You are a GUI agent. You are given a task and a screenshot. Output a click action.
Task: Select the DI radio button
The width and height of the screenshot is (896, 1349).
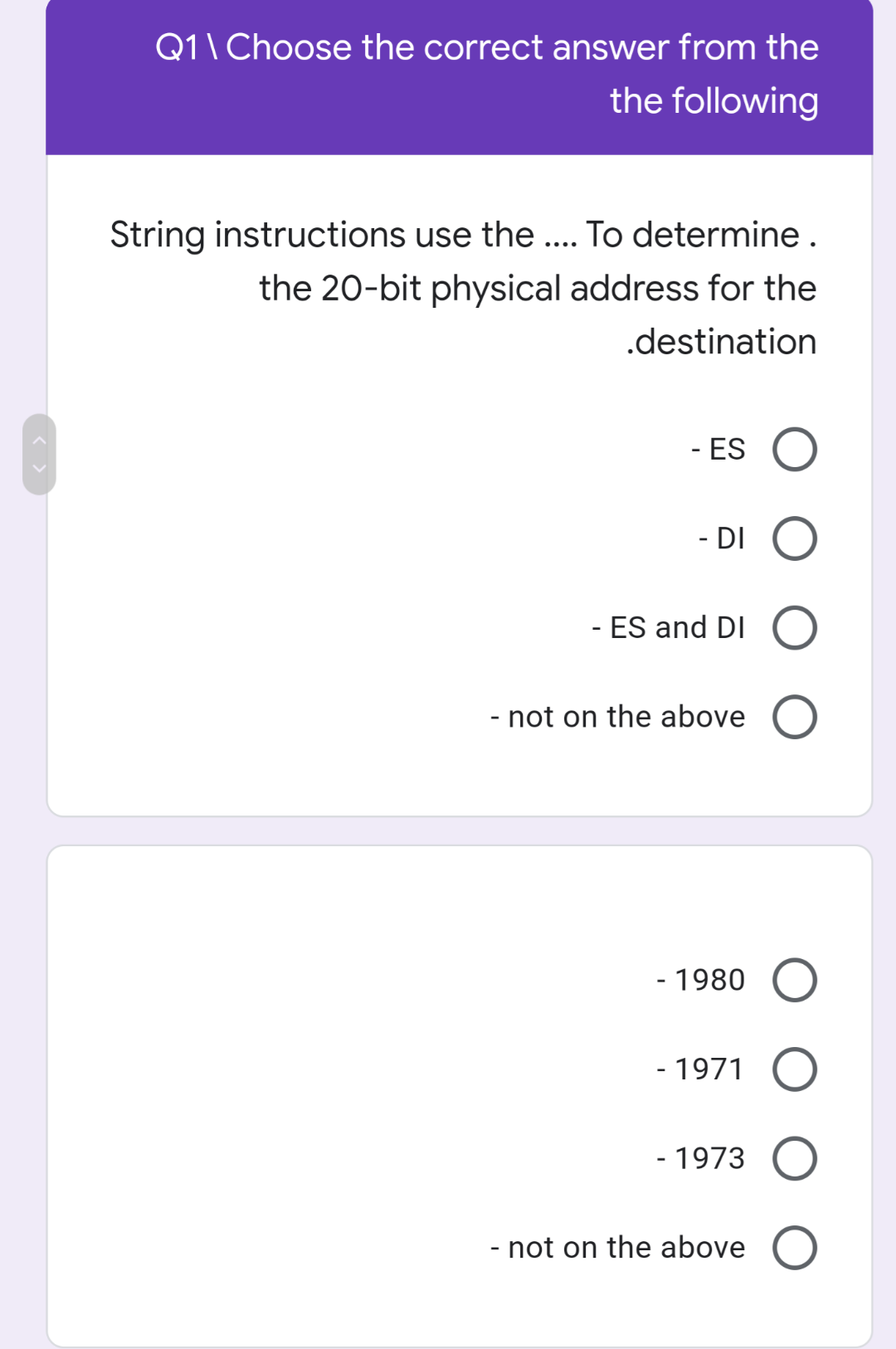point(794,538)
